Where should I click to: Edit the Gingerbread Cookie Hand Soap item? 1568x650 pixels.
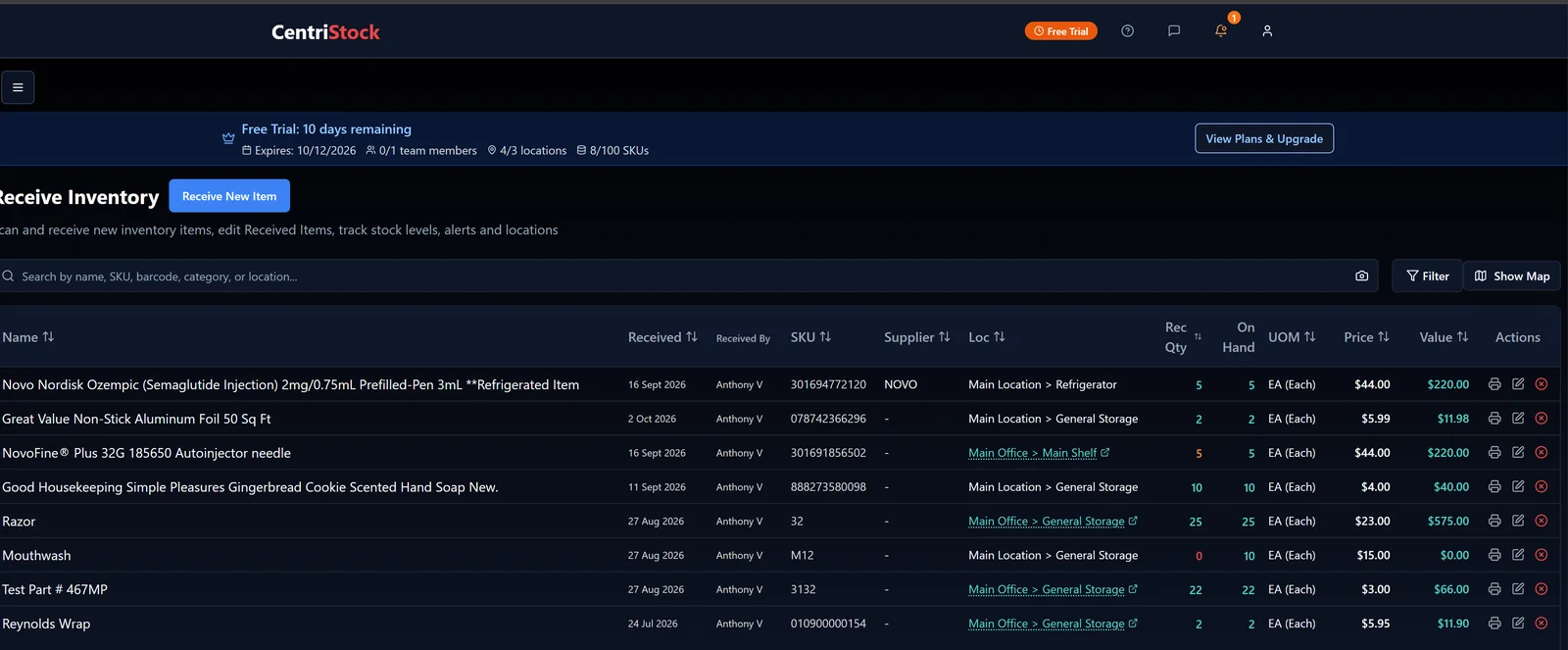point(1518,486)
